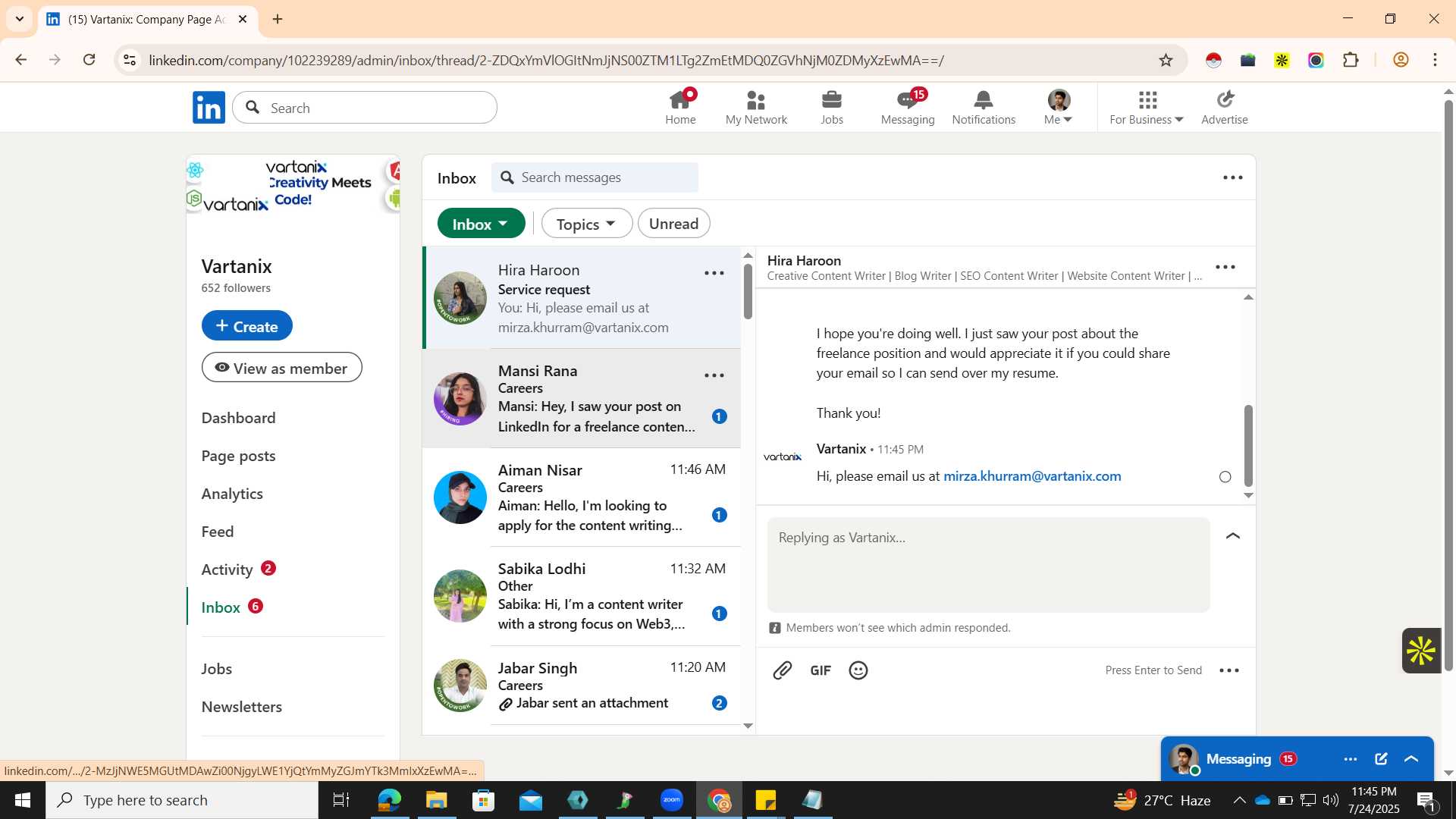Go to Home feed icon
This screenshot has height=819, width=1456.
pos(680,107)
